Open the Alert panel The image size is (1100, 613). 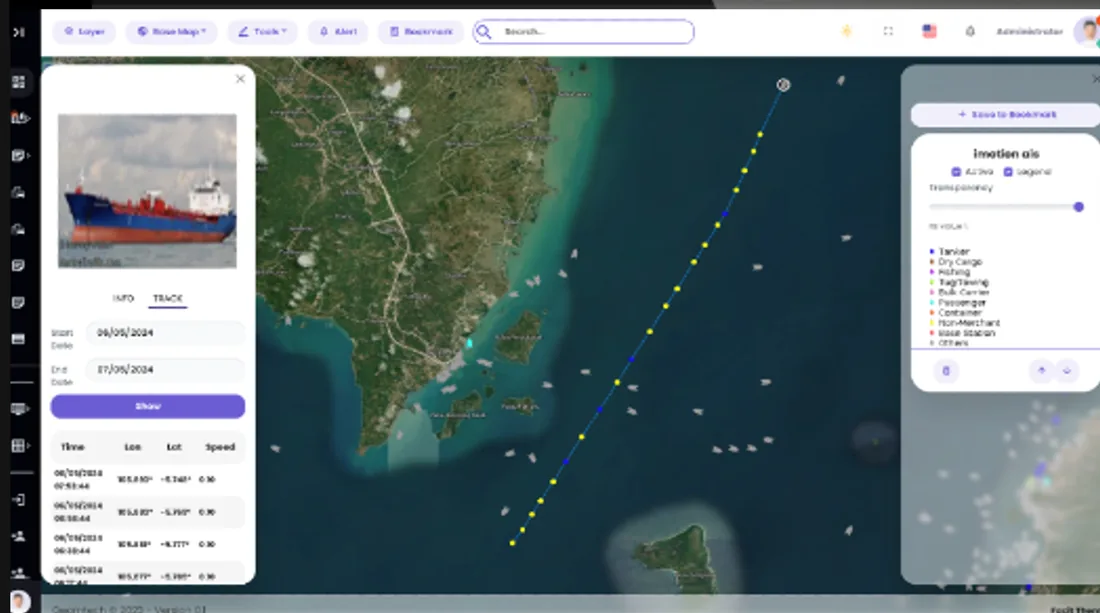[338, 32]
